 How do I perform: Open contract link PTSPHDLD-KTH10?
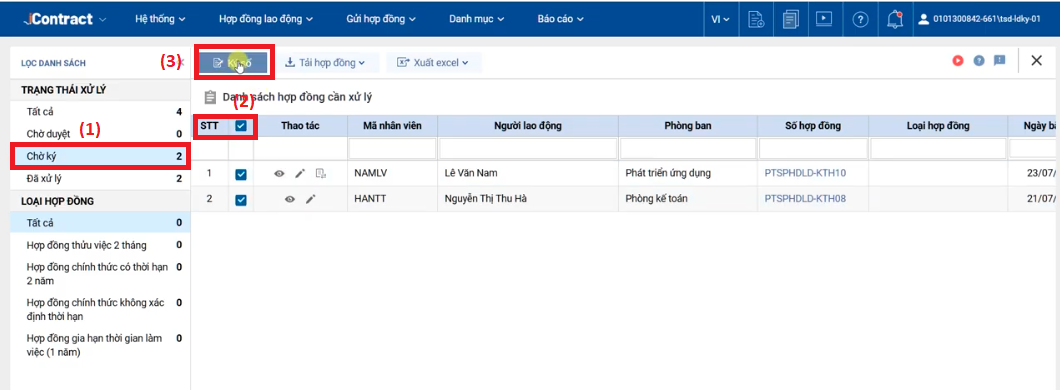(805, 174)
